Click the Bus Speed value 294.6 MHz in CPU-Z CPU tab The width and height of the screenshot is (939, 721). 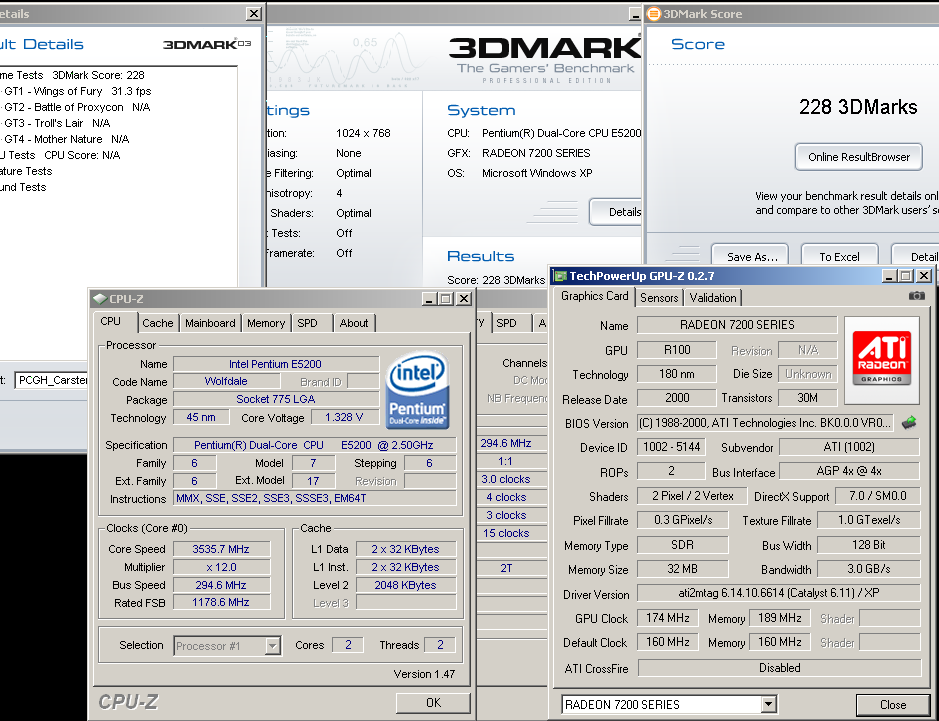coord(221,585)
